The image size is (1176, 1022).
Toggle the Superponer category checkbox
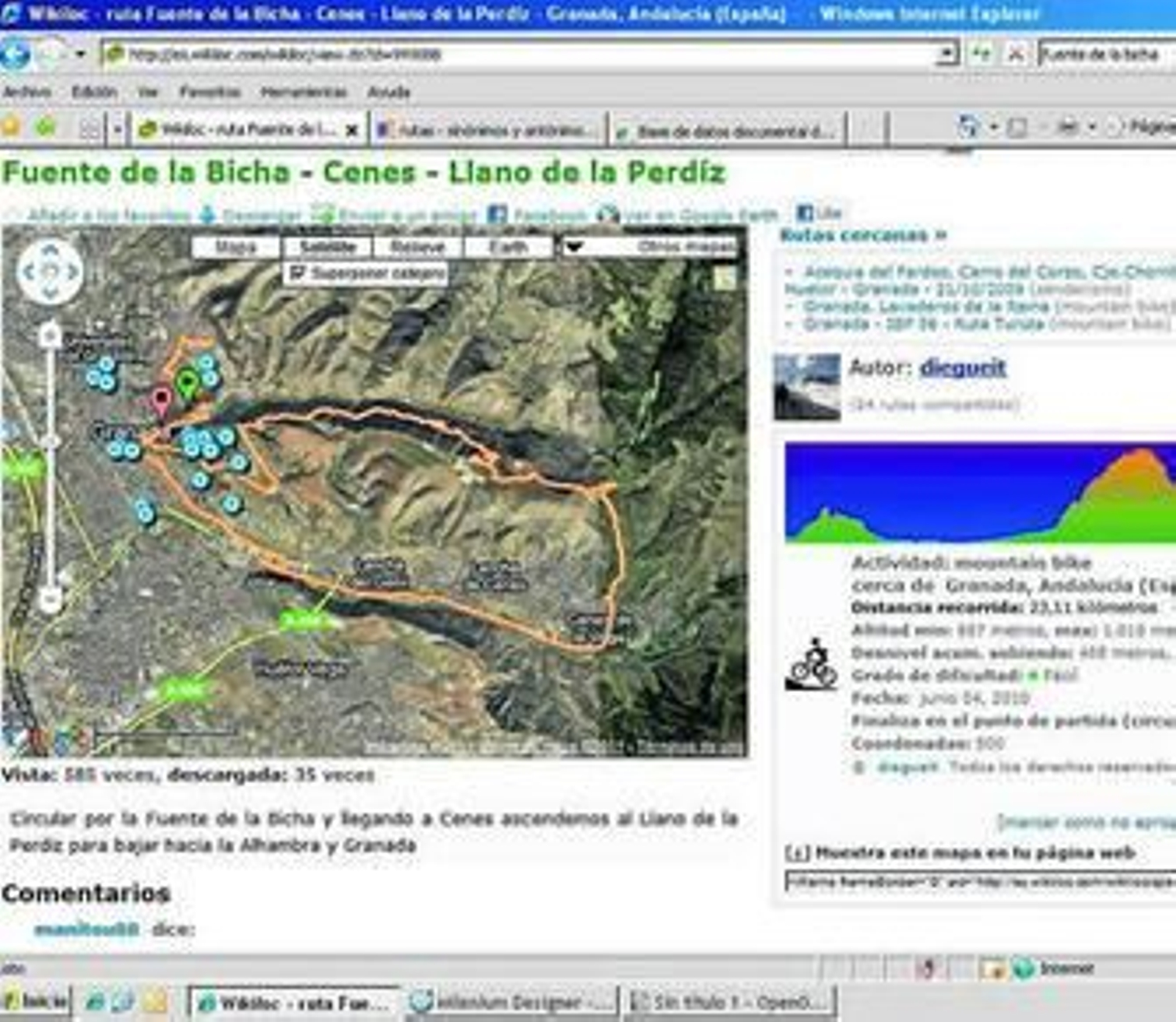296,273
